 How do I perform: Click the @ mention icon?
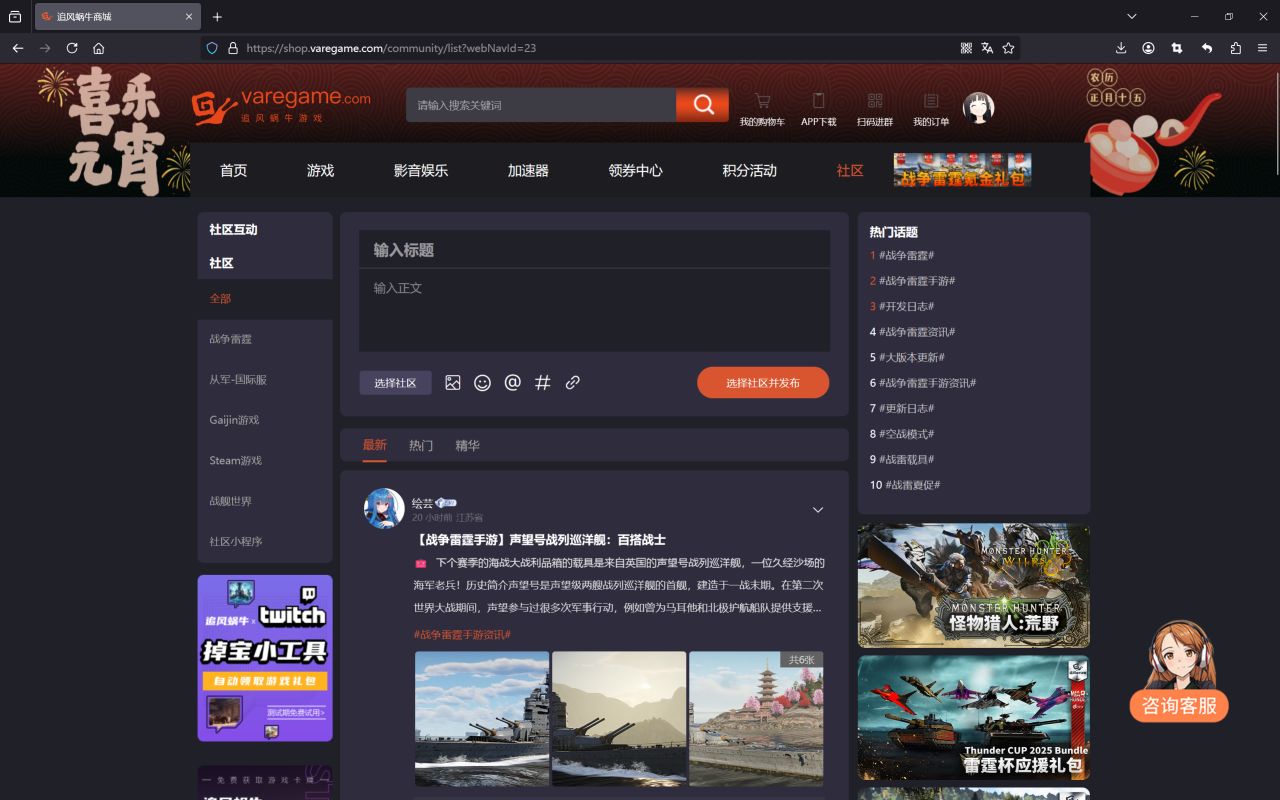tap(512, 382)
